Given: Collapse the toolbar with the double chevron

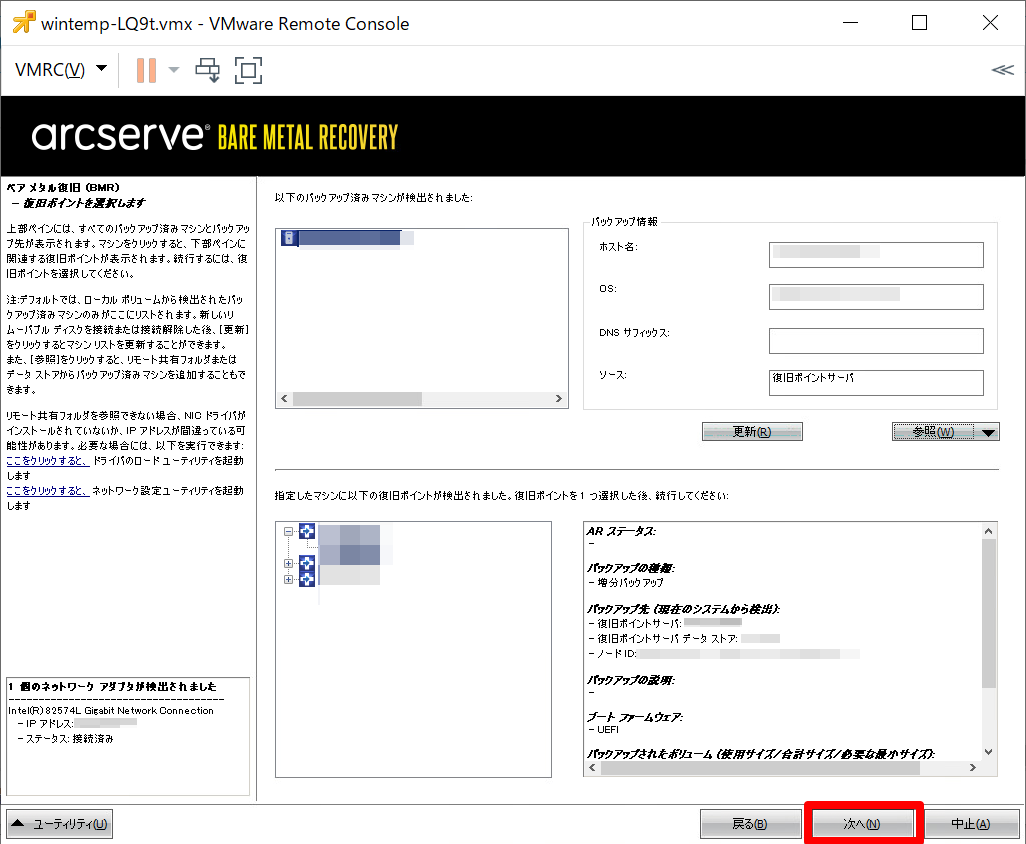Looking at the screenshot, I should pos(1002,70).
